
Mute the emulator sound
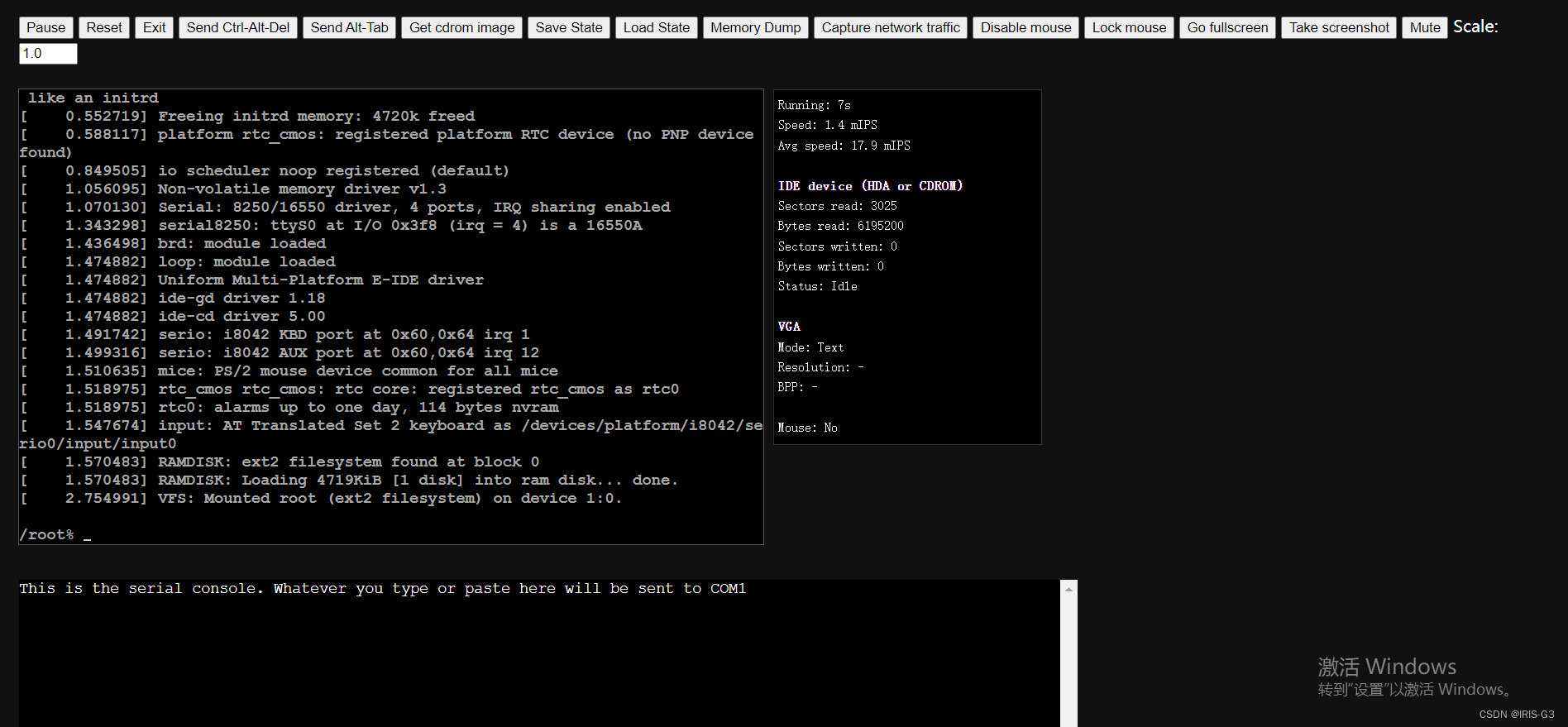(x=1425, y=27)
